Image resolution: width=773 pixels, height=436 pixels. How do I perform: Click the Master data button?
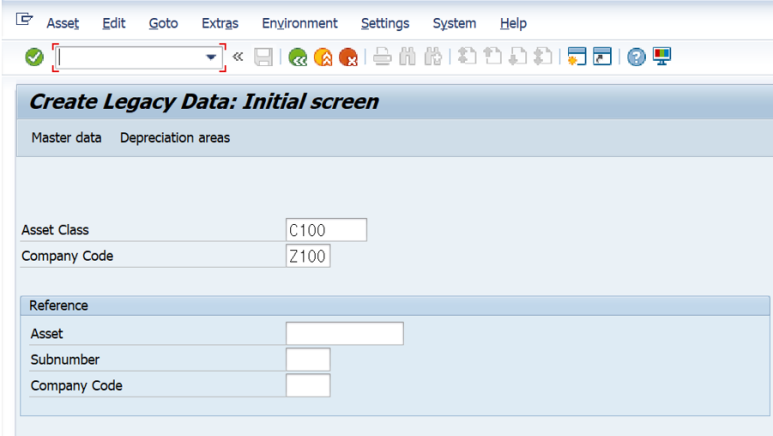coord(67,138)
